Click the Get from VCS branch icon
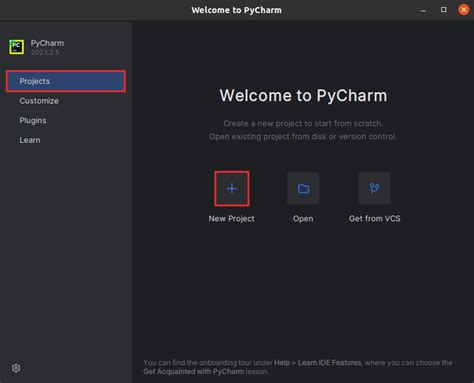 tap(375, 189)
